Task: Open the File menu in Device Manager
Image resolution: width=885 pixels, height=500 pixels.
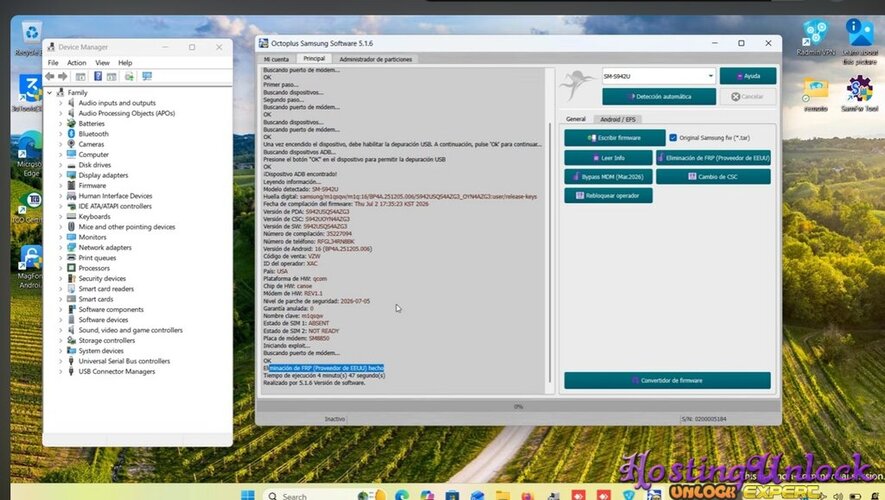Action: pyautogui.click(x=53, y=63)
